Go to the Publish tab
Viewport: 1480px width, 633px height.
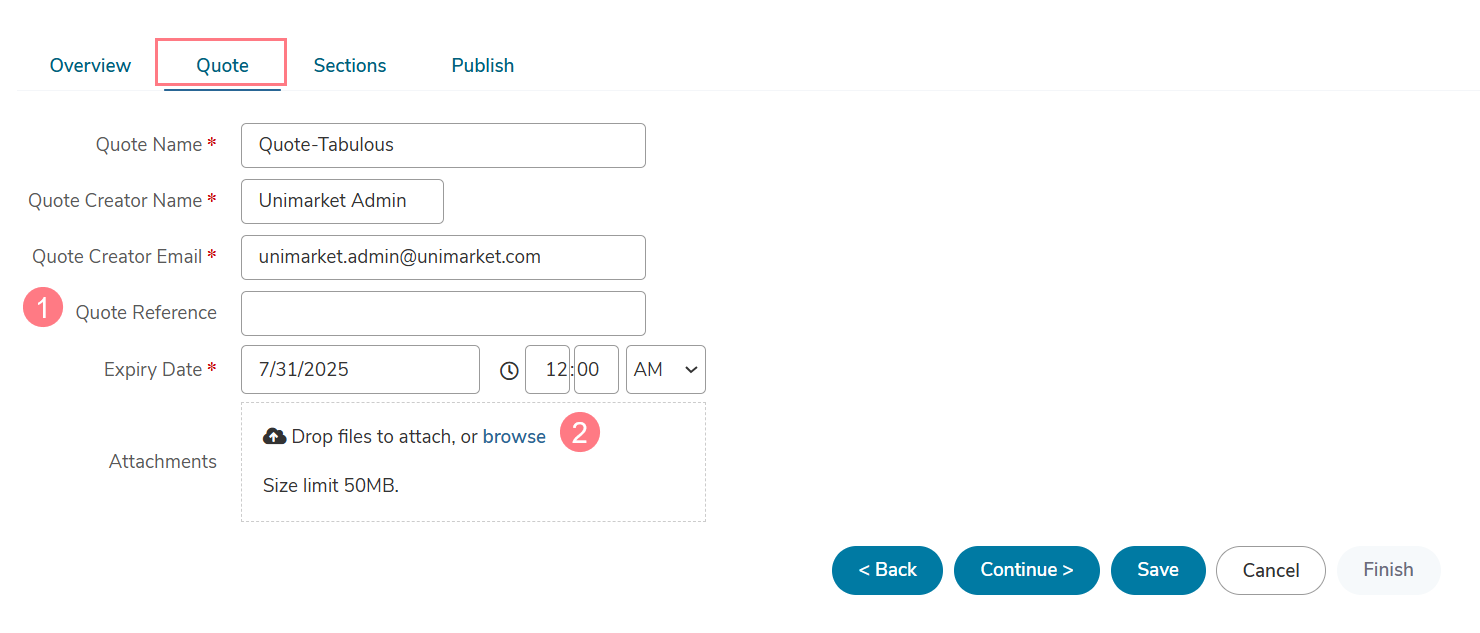[483, 65]
